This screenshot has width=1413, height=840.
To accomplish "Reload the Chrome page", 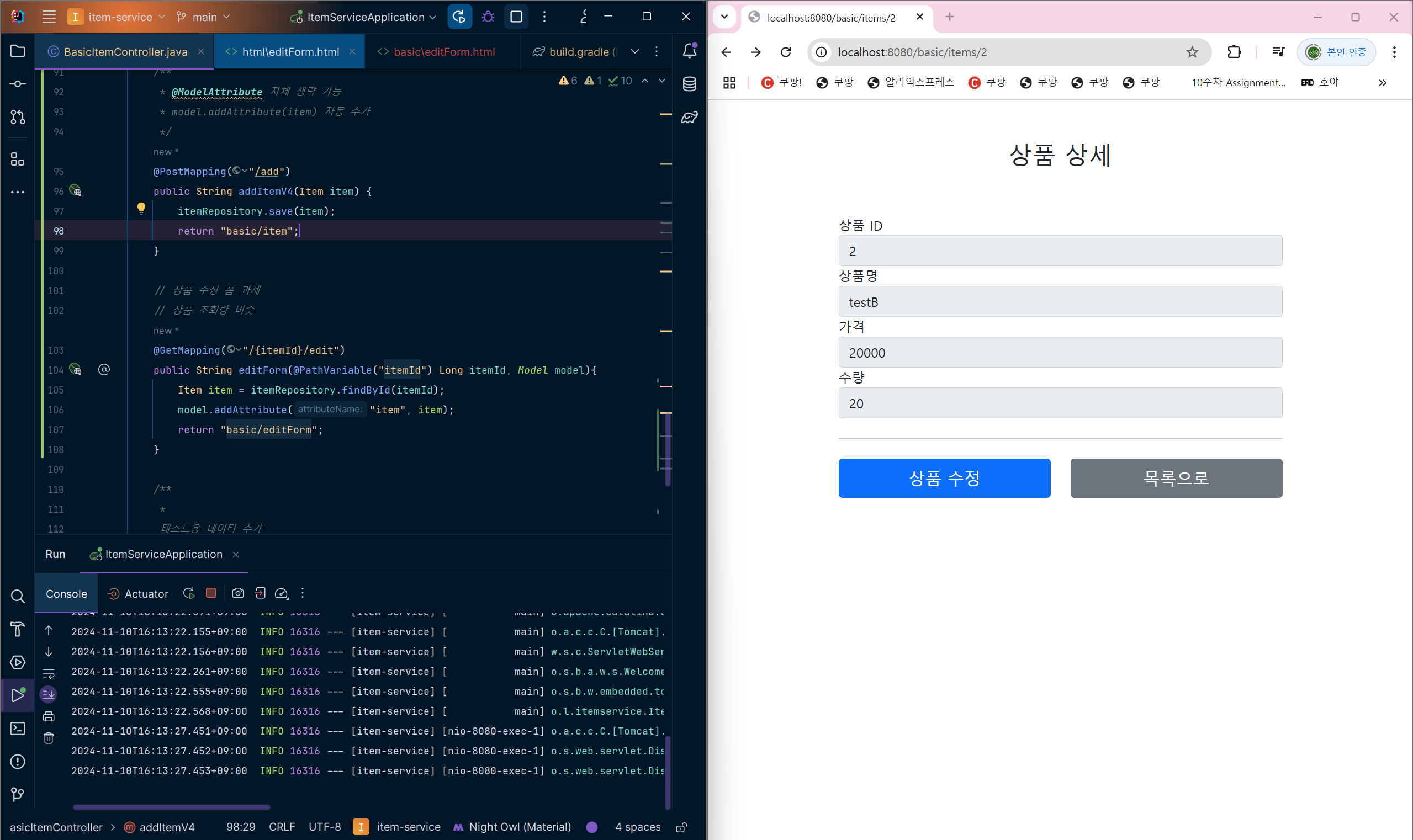I will 786,52.
